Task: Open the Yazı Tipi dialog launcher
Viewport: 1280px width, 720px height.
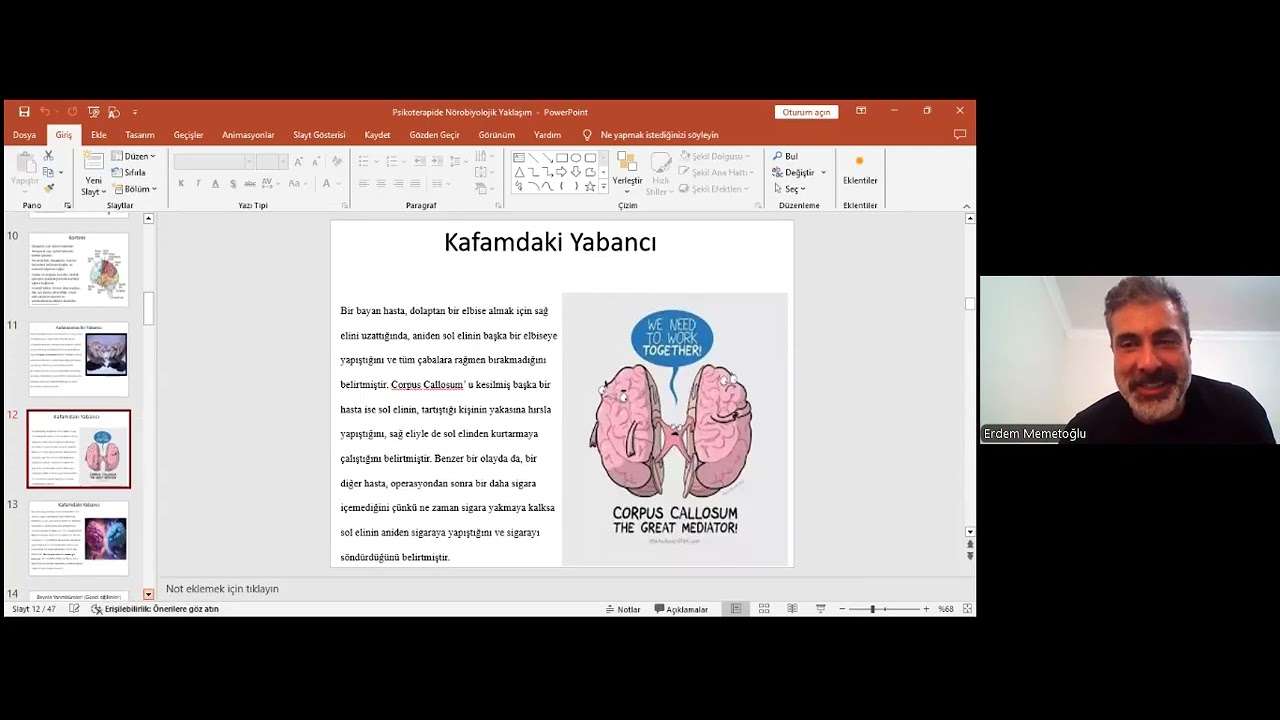Action: point(345,205)
